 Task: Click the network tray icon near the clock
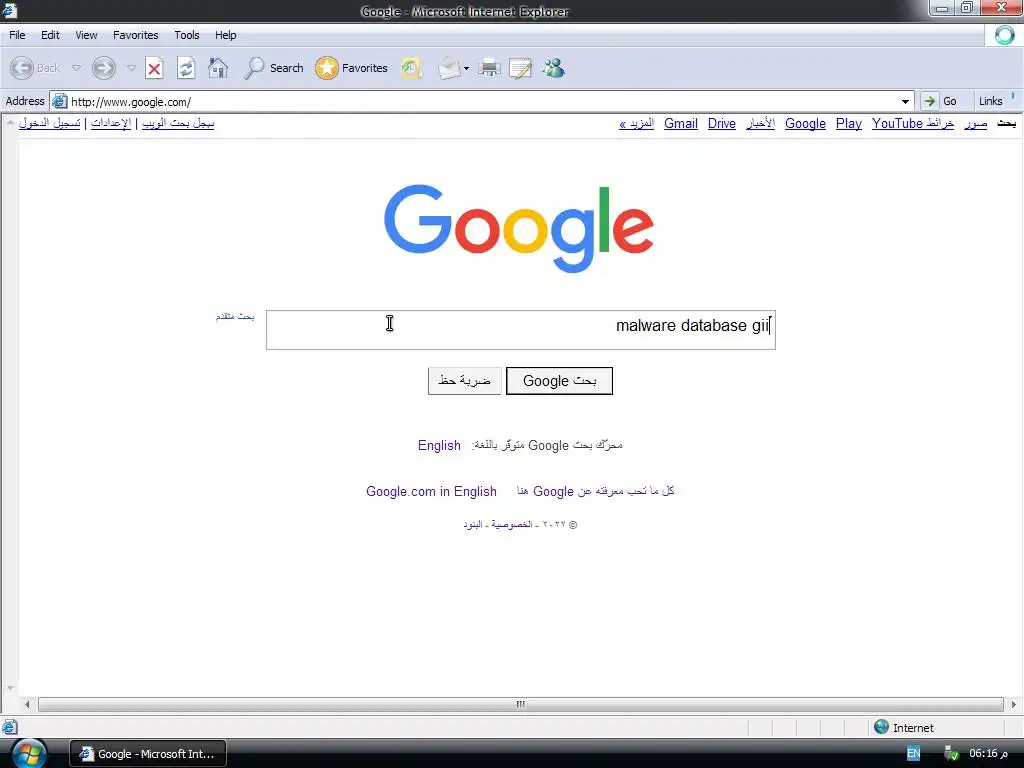(x=952, y=754)
